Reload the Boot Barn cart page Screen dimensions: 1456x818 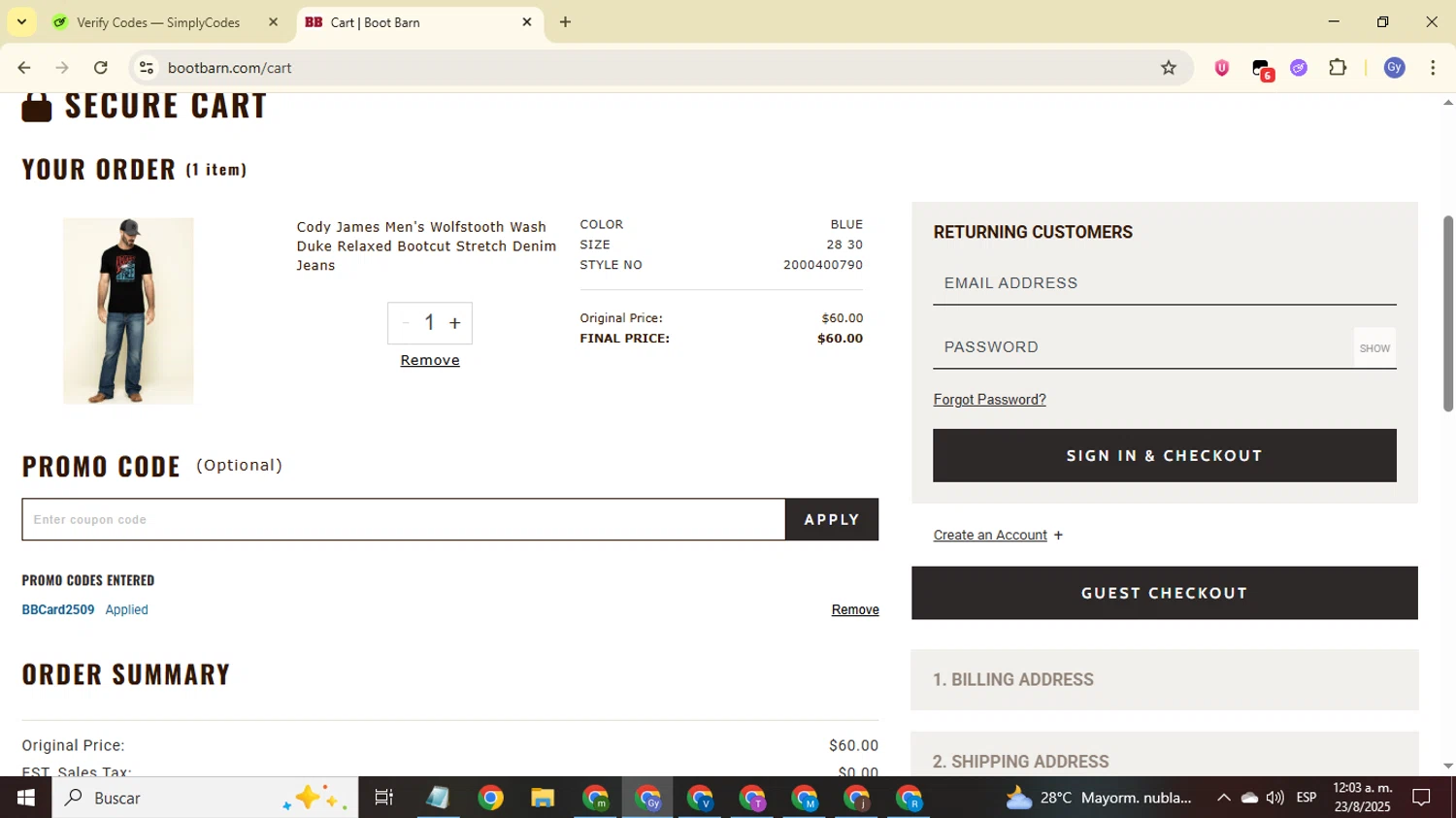tap(101, 68)
